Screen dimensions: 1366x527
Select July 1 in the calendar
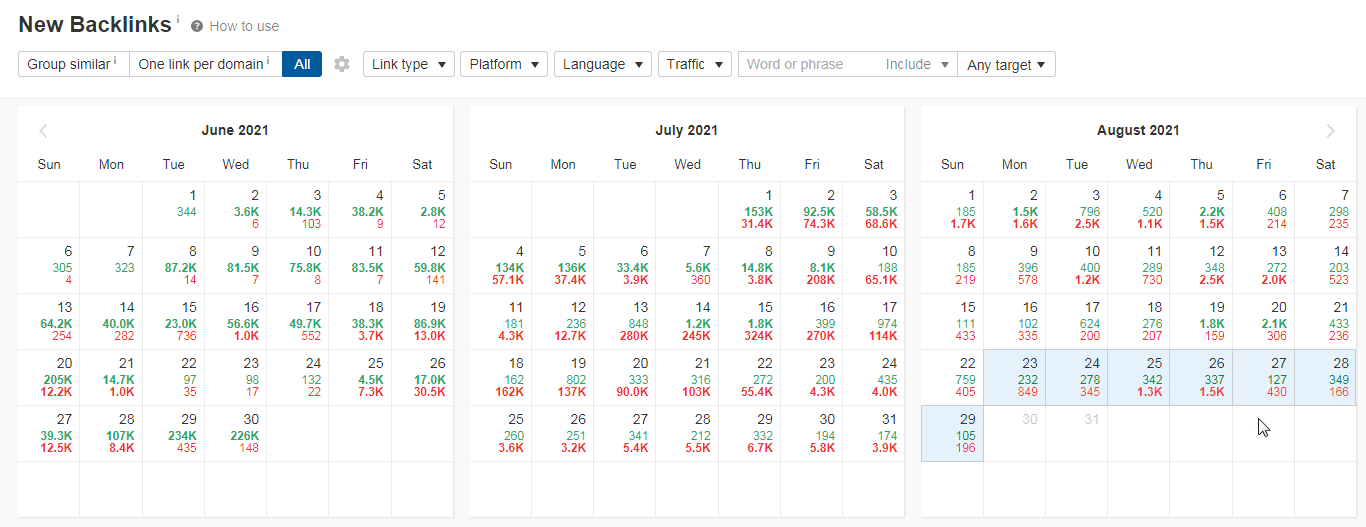[749, 210]
